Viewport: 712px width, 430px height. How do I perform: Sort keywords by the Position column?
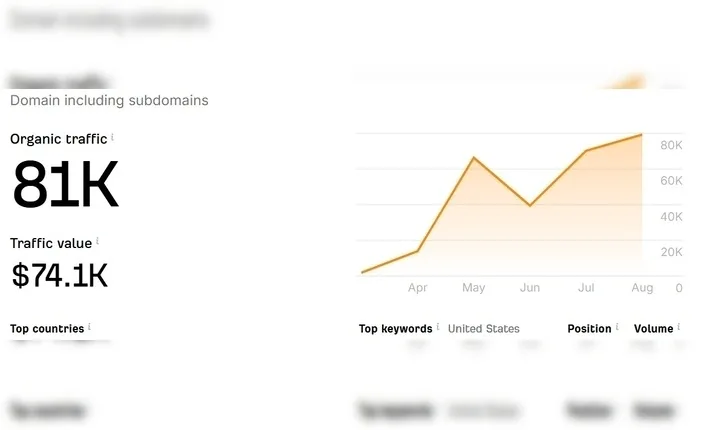tap(589, 328)
